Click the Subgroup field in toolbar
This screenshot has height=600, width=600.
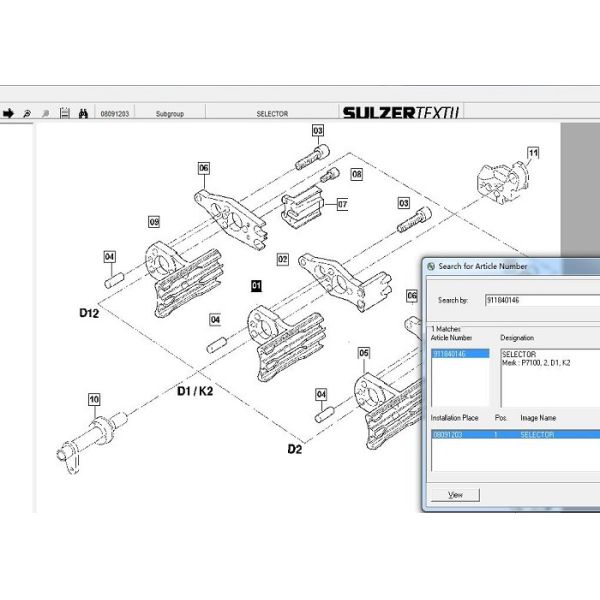pos(170,114)
